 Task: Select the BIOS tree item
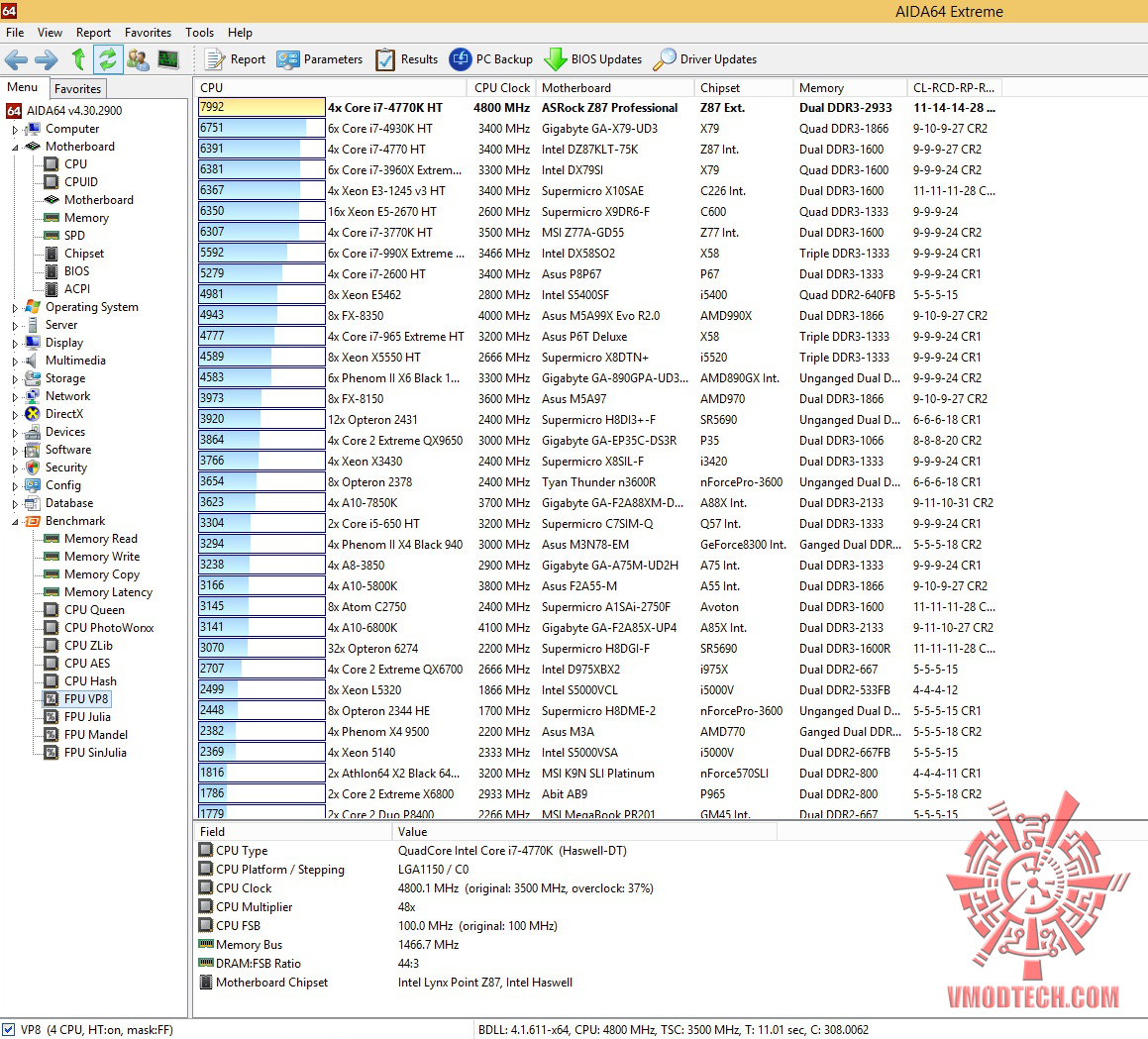pyautogui.click(x=77, y=271)
